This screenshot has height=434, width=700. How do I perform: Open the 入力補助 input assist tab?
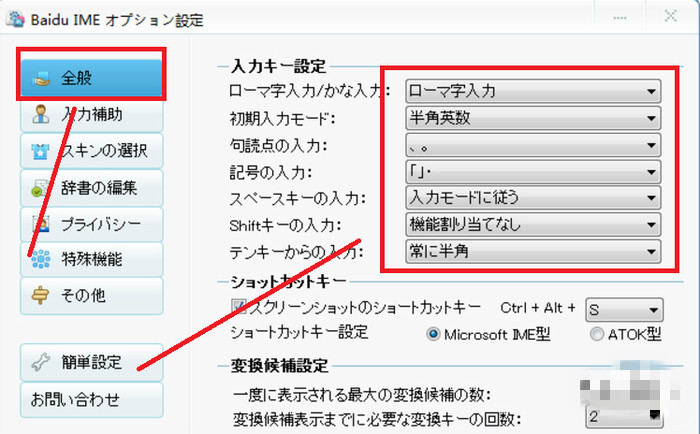pyautogui.click(x=92, y=115)
